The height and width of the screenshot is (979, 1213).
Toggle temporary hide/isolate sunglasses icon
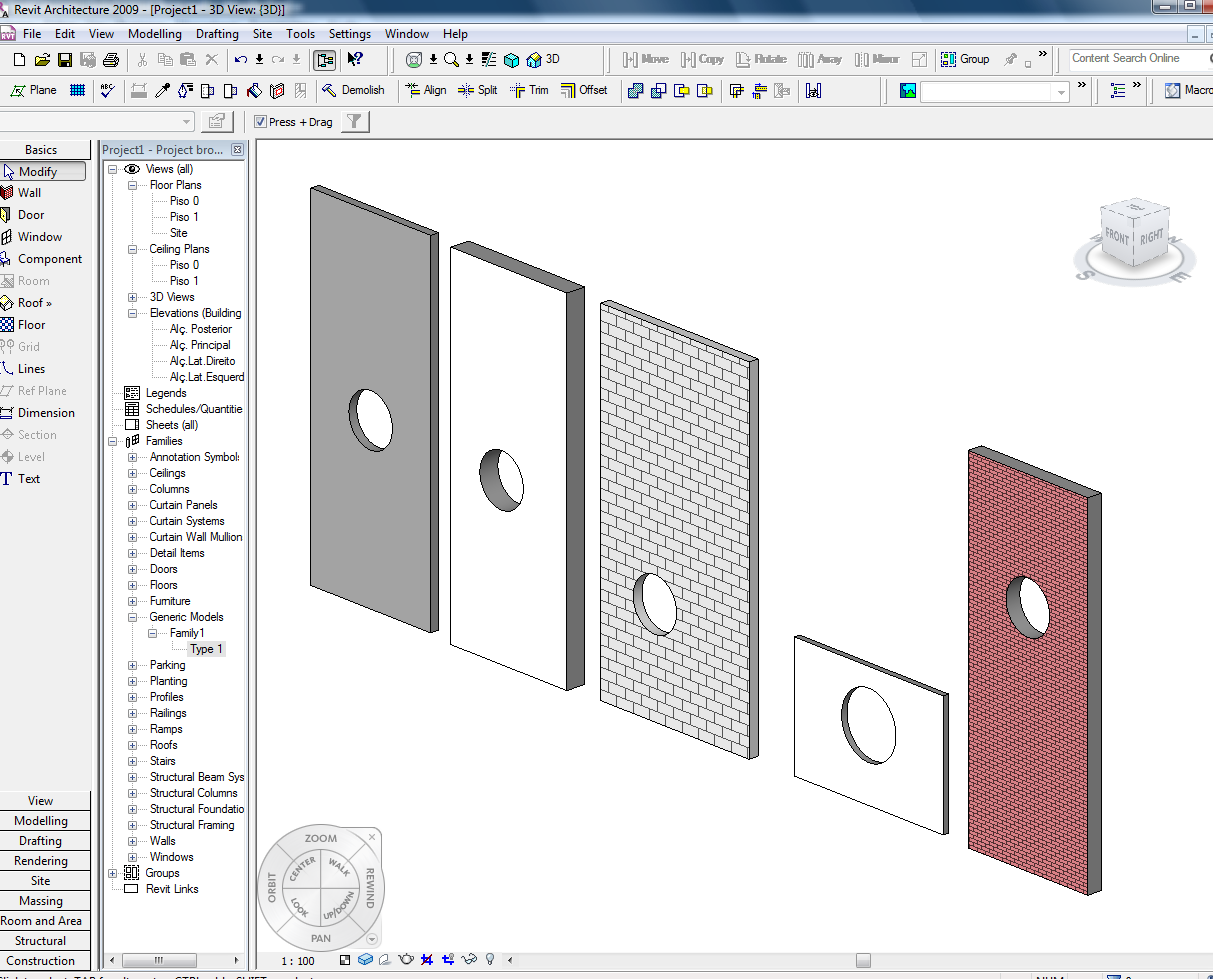(469, 960)
